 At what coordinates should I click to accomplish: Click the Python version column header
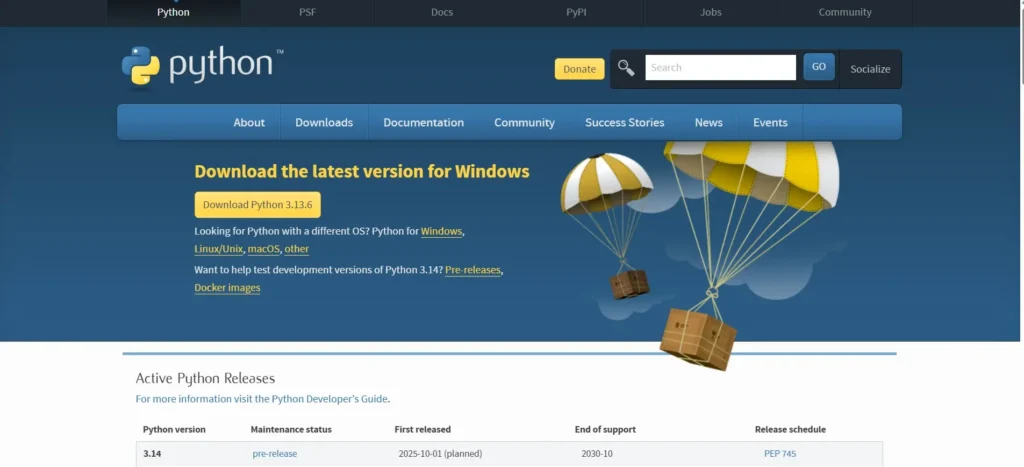pos(174,430)
